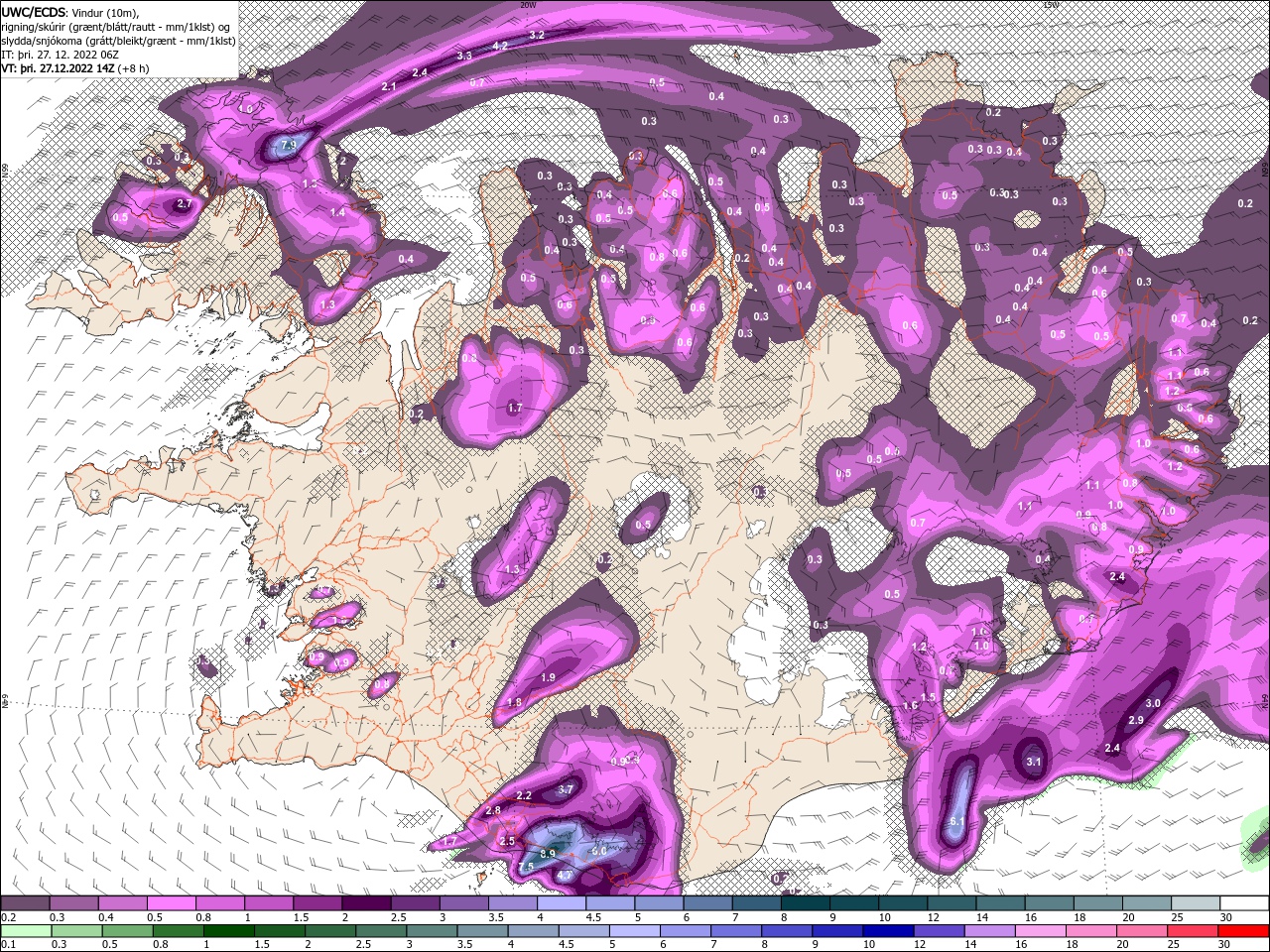Select darkest purple snow legend swatch between 2 and 2.5
Screen dimensions: 1270x952
click(x=366, y=903)
